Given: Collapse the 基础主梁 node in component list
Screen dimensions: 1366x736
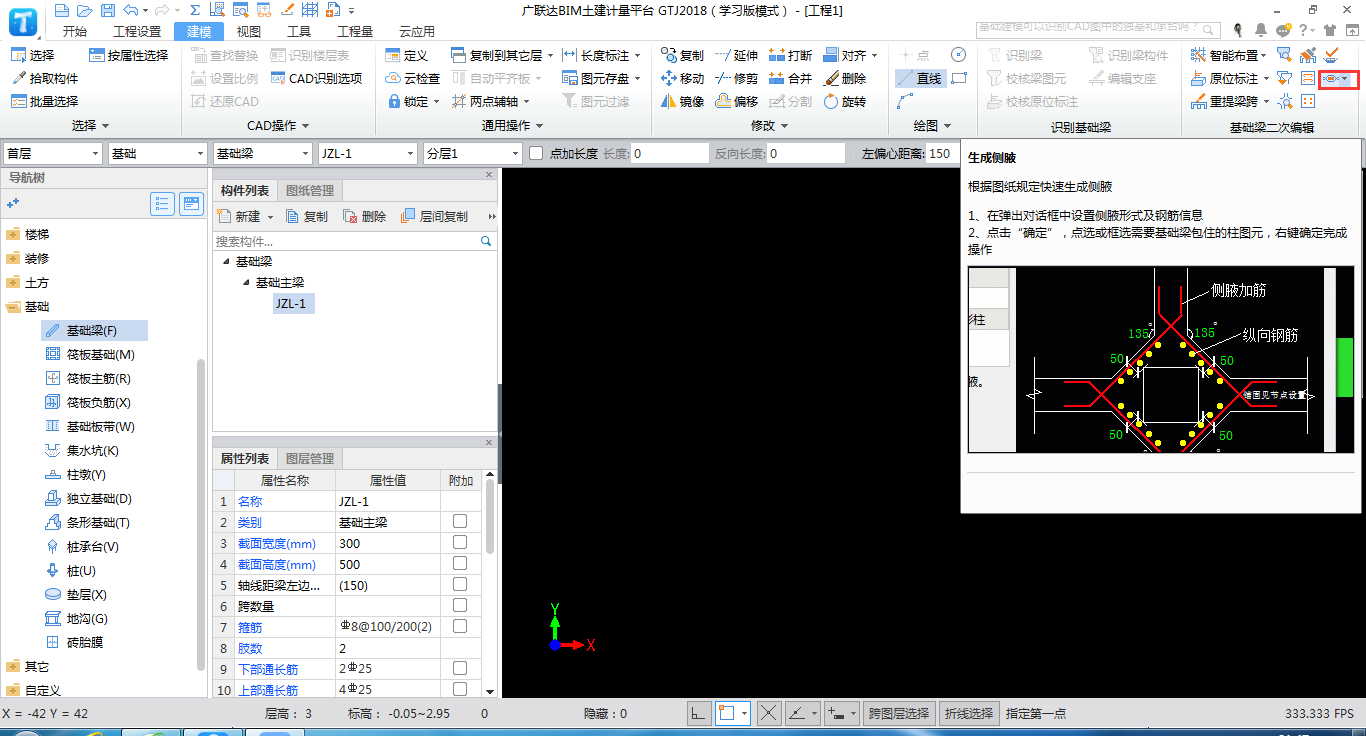Looking at the screenshot, I should point(246,283).
